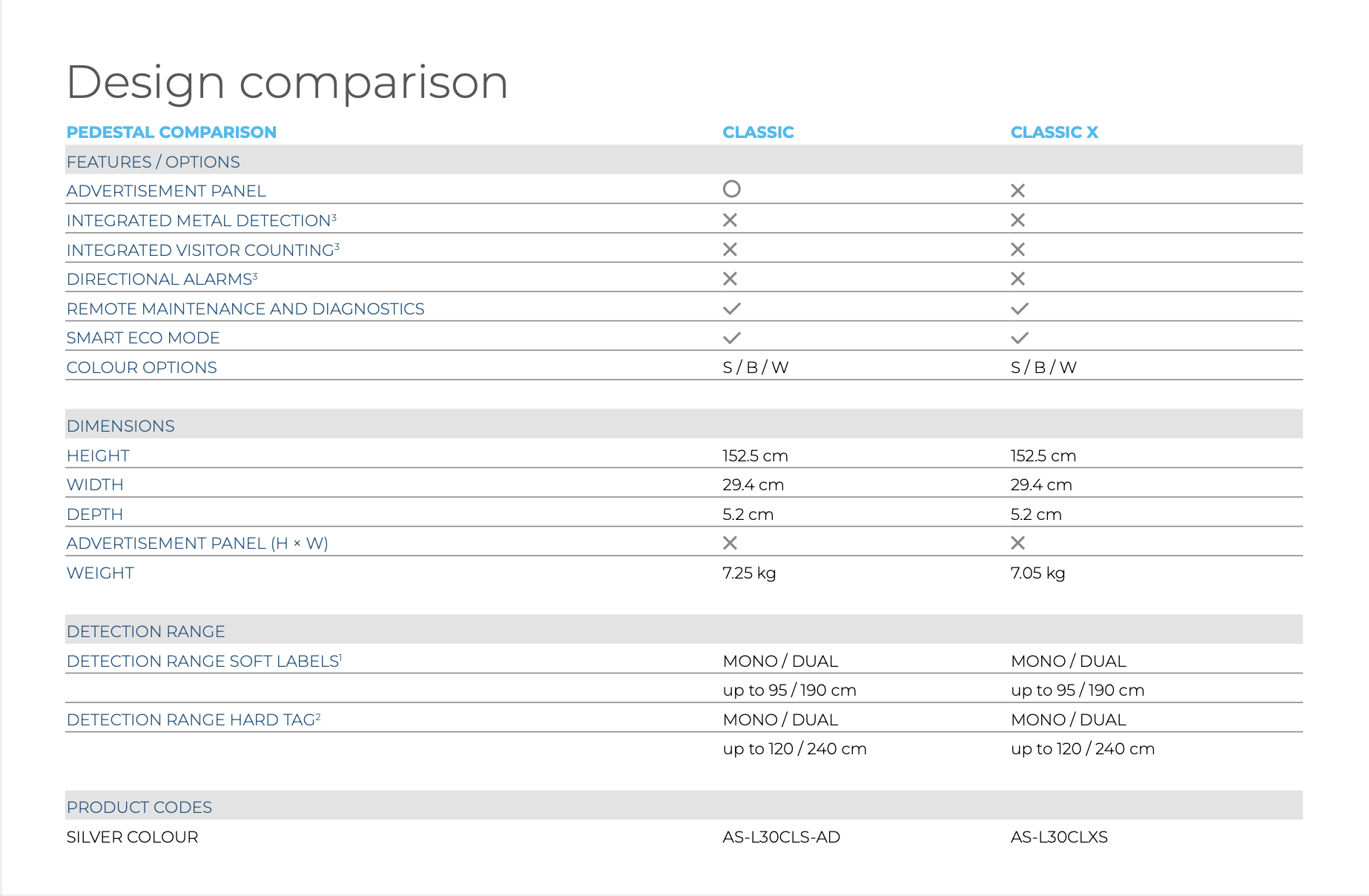Click the Classic X 'S / B / W' colour value

(1043, 367)
